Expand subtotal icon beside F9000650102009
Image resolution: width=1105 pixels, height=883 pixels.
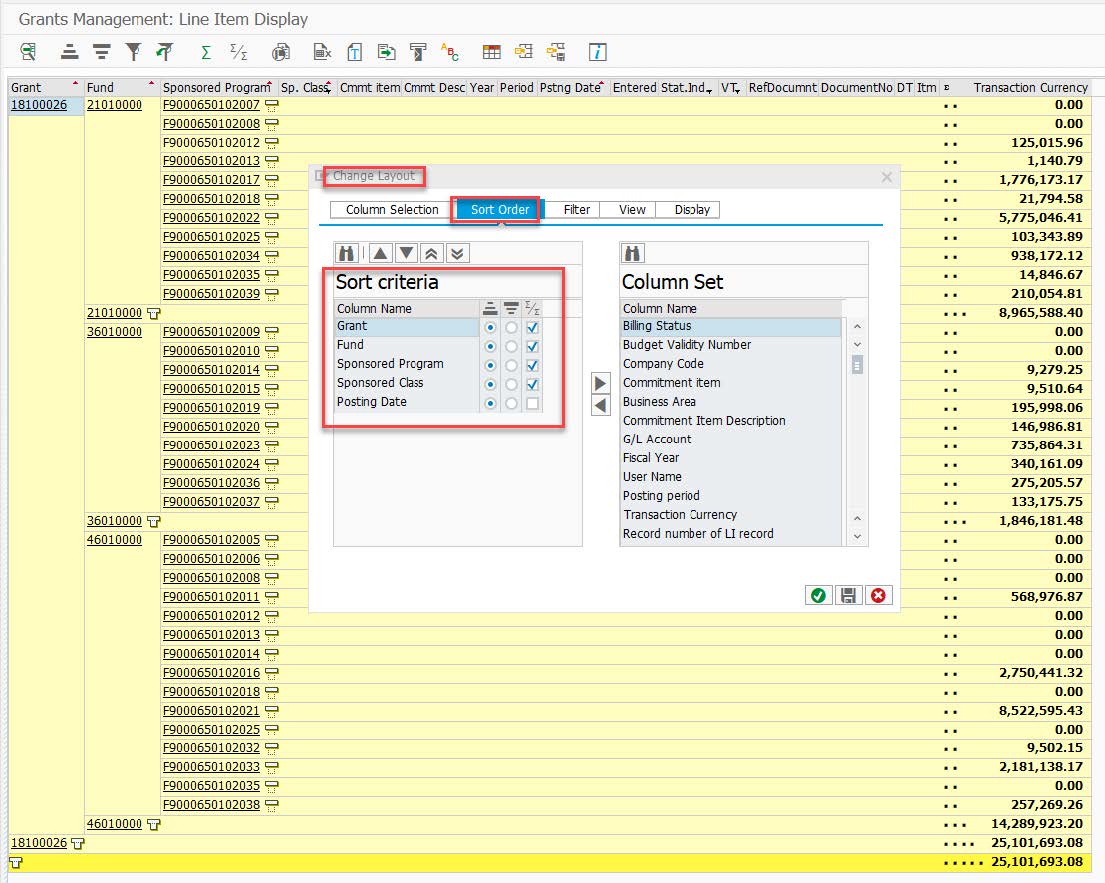(x=271, y=333)
